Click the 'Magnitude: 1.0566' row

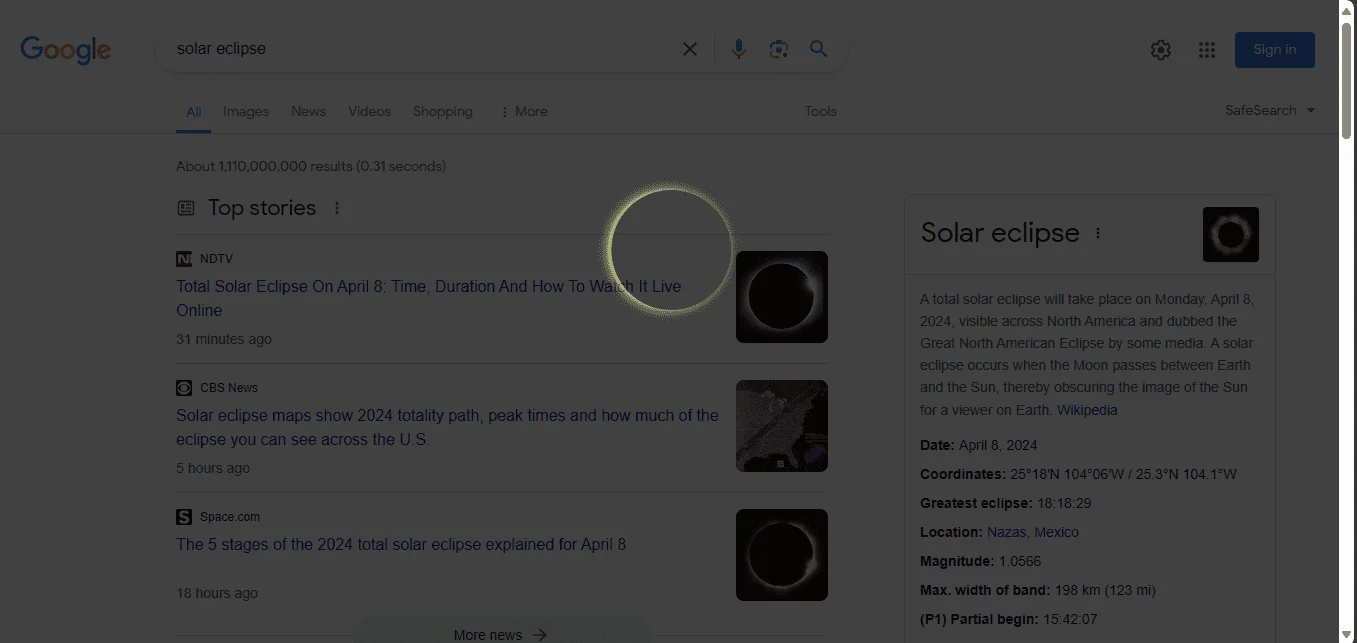tap(981, 562)
